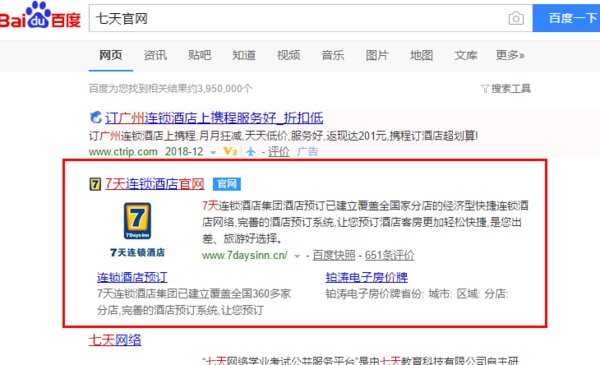Open camera image search icon
The height and width of the screenshot is (365, 600).
pos(516,18)
